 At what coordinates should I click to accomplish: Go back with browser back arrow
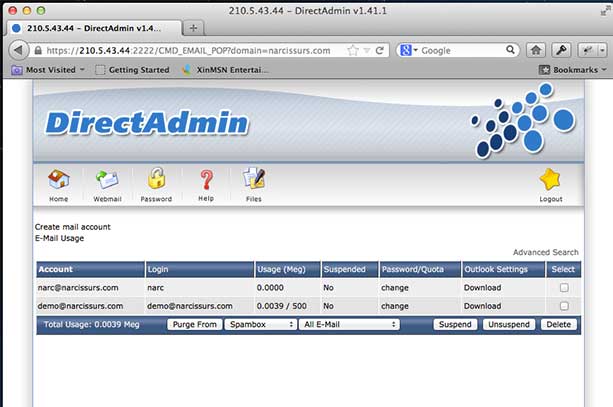click(18, 50)
